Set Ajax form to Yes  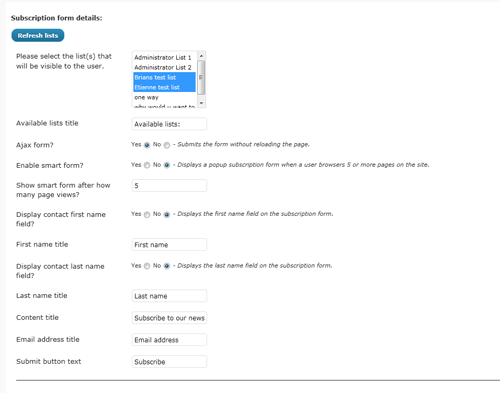pos(147,145)
